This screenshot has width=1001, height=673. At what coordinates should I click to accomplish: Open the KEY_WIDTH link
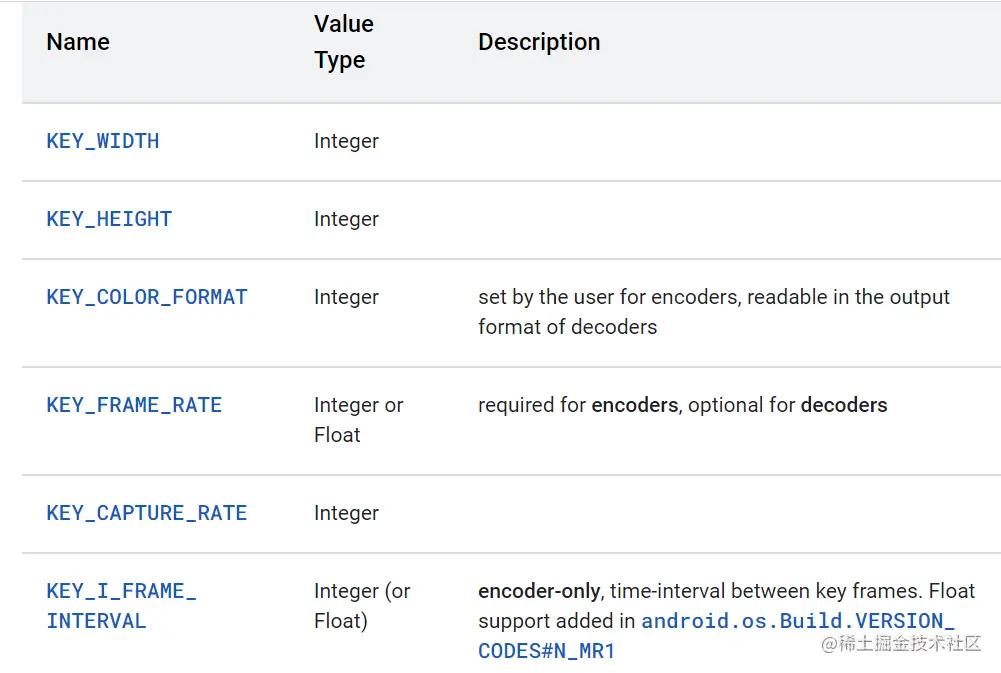coord(102,141)
